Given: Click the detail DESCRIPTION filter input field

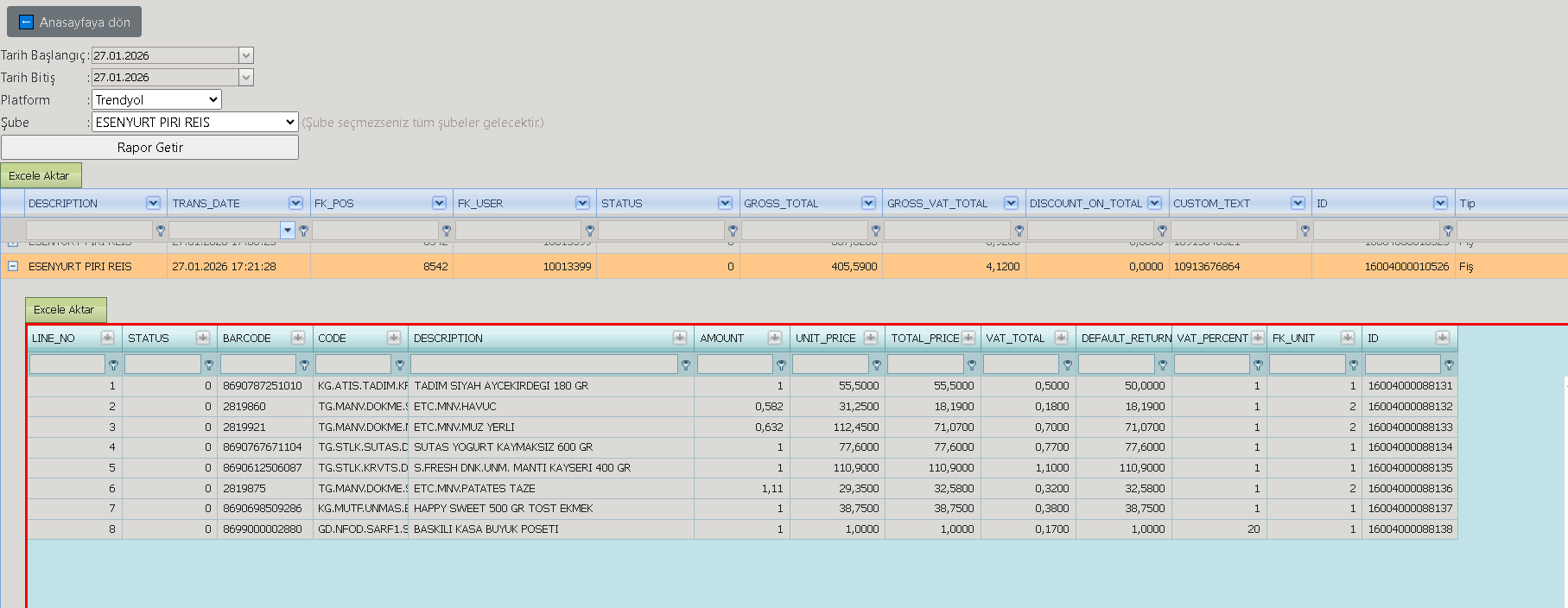Looking at the screenshot, I should click(544, 364).
